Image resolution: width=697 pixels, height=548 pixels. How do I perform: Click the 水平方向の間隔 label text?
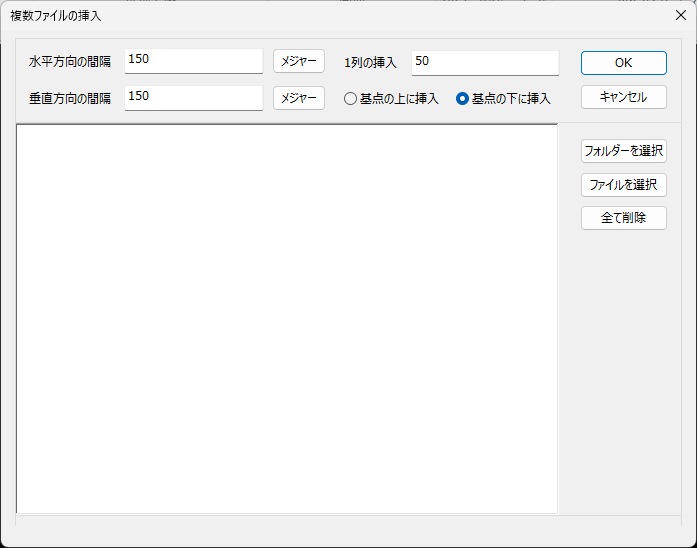(x=70, y=62)
